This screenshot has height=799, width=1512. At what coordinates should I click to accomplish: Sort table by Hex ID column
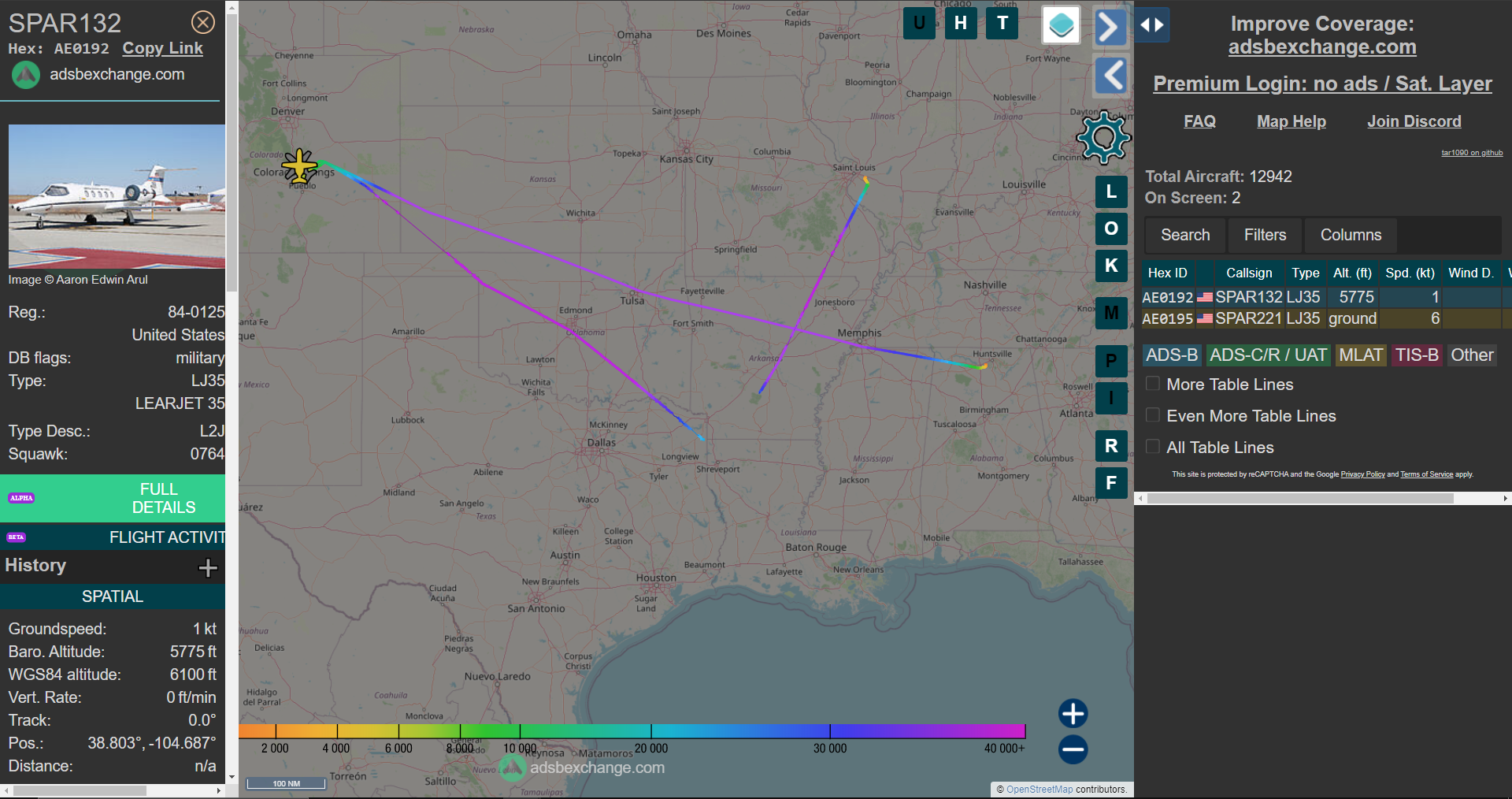(x=1168, y=273)
